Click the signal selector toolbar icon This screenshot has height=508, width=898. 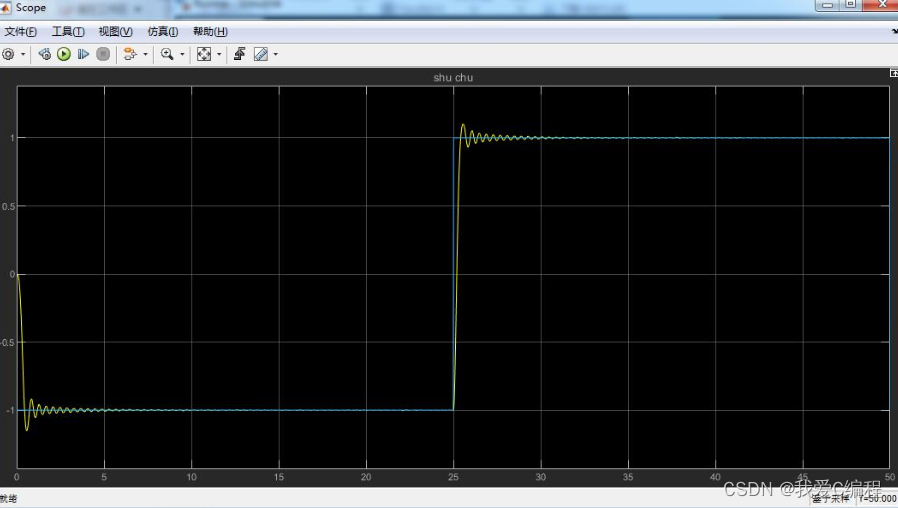[x=129, y=54]
